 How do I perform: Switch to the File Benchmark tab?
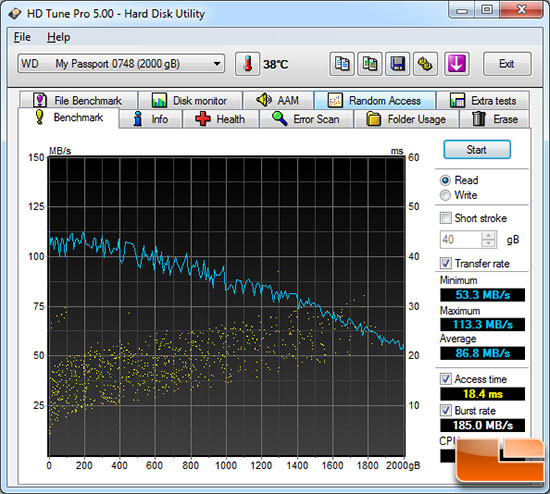(78, 100)
